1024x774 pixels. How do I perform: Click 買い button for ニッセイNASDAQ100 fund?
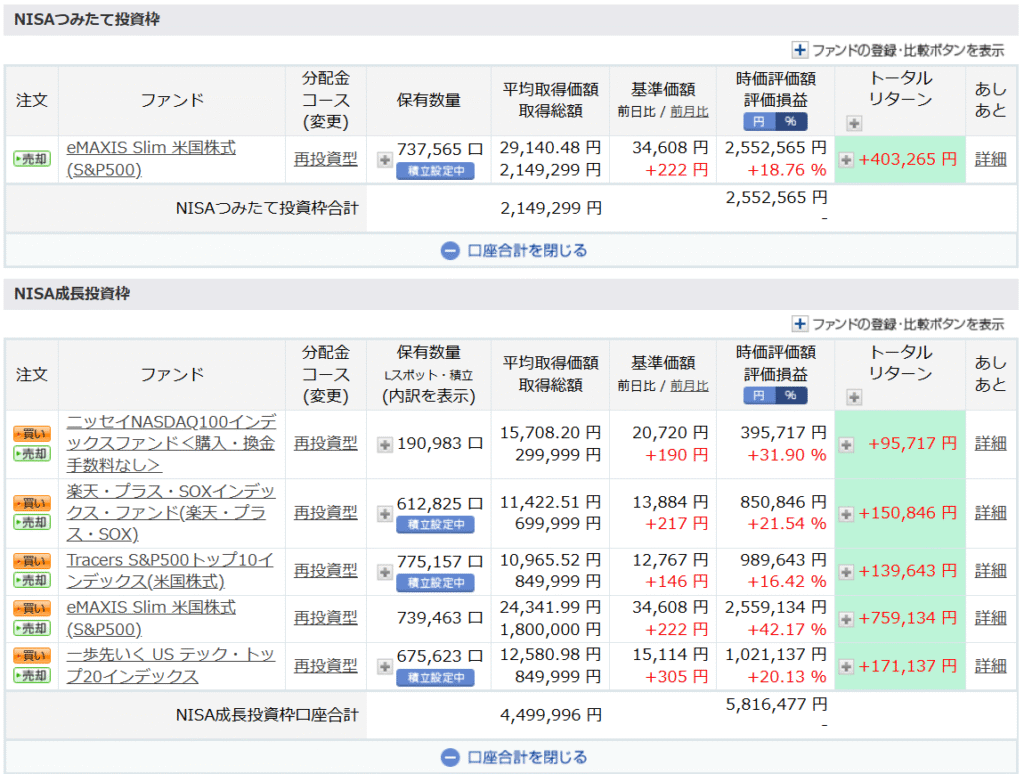[32, 434]
